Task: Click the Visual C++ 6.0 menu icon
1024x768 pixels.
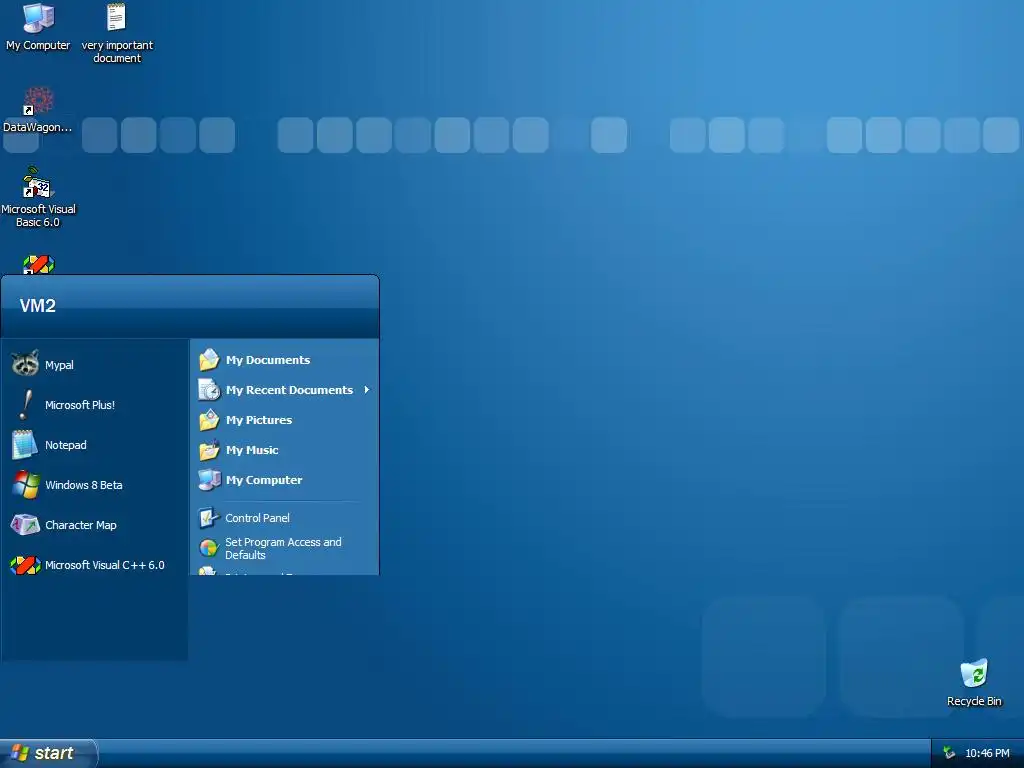Action: click(x=25, y=565)
